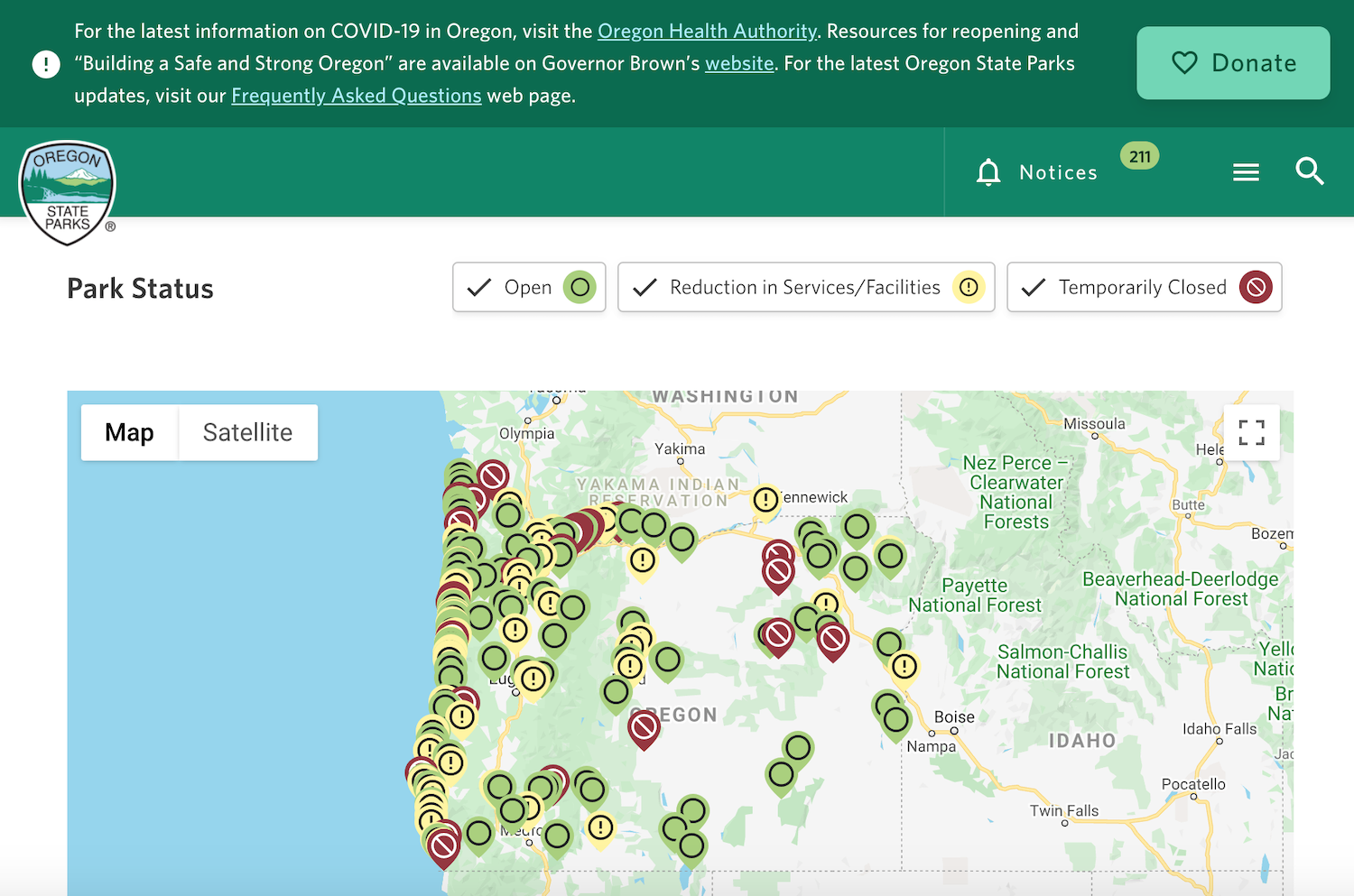Click the closed park marker near Olympia
Screen dimensions: 1354x896
[493, 476]
